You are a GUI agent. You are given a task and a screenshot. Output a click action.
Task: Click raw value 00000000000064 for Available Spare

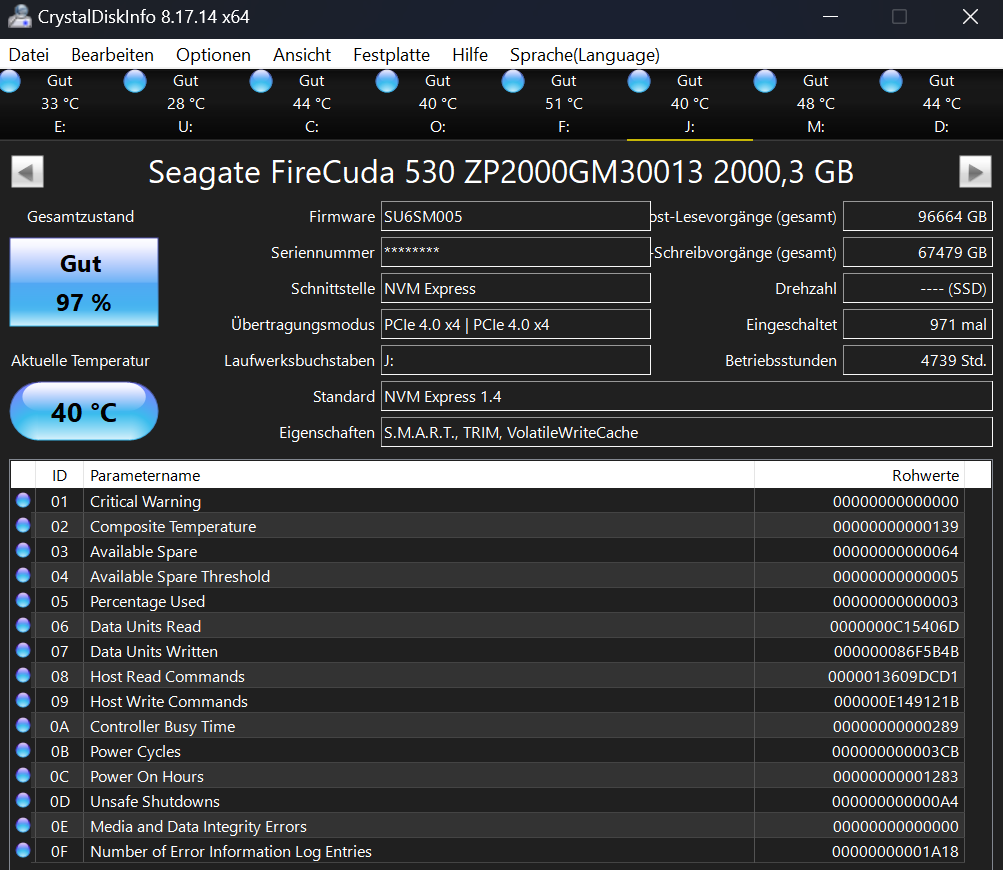(x=896, y=551)
